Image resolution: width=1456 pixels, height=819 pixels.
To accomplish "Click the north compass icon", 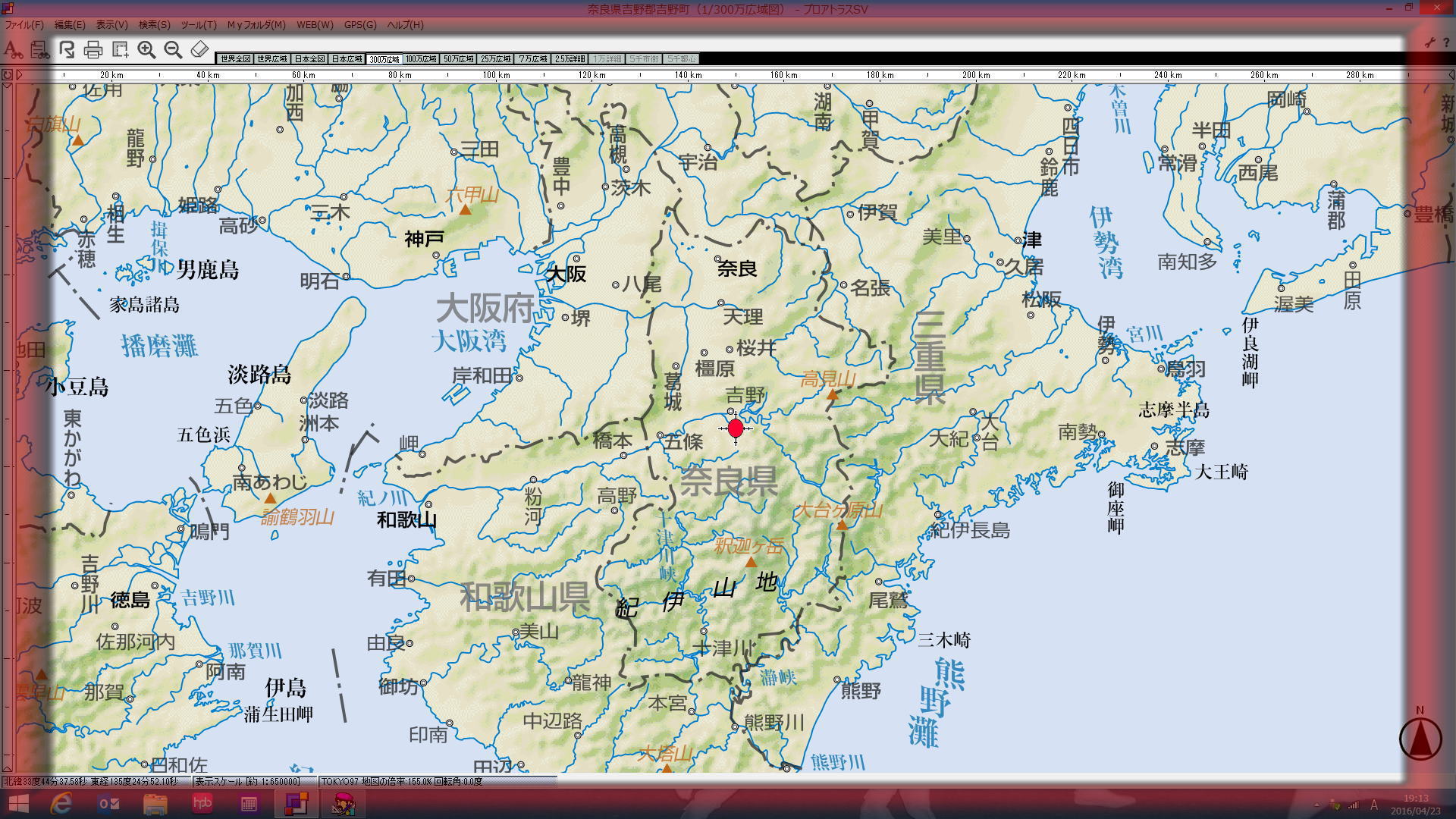I will pyautogui.click(x=1420, y=738).
